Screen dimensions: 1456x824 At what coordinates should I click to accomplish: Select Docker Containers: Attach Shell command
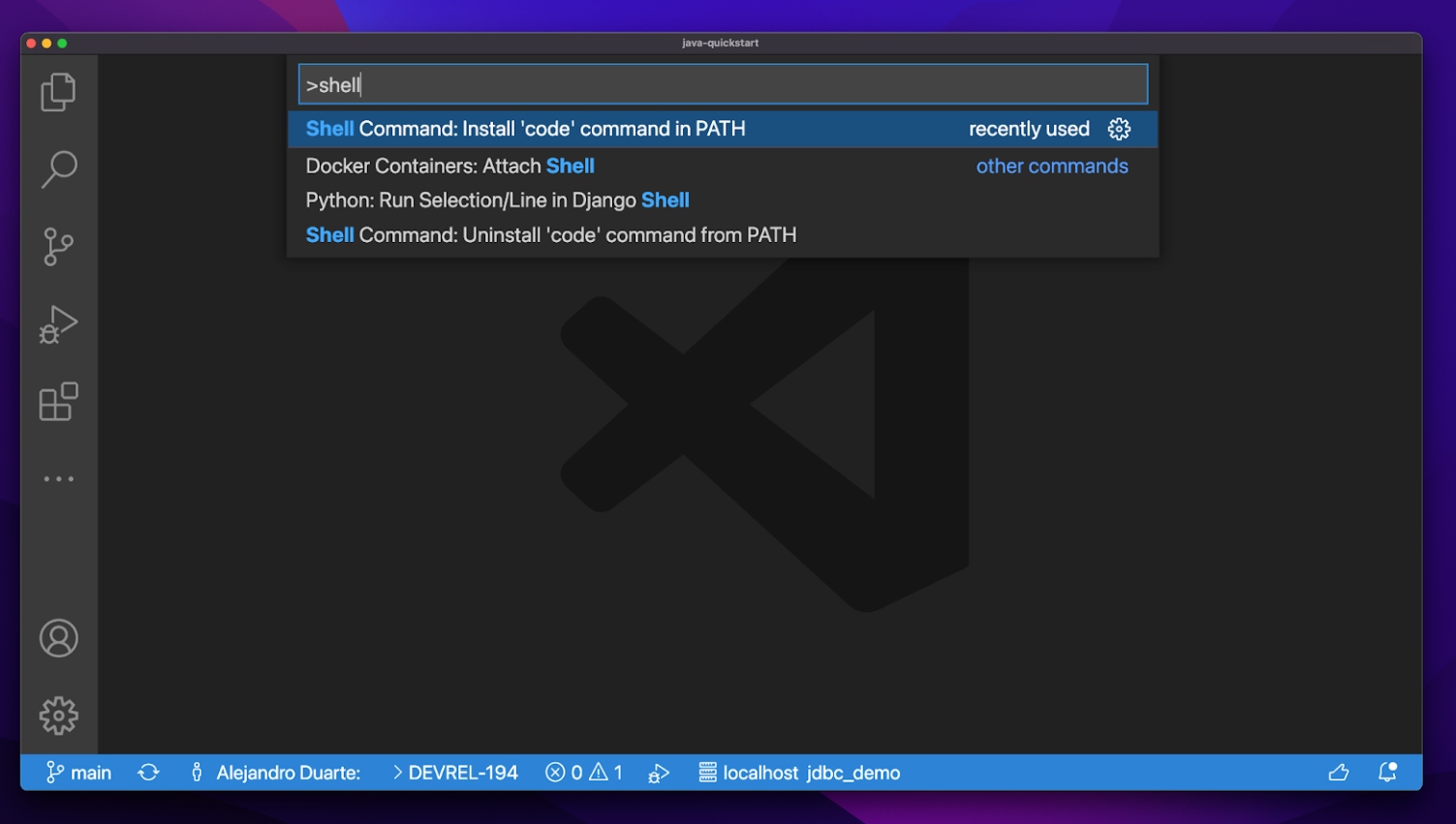click(723, 166)
